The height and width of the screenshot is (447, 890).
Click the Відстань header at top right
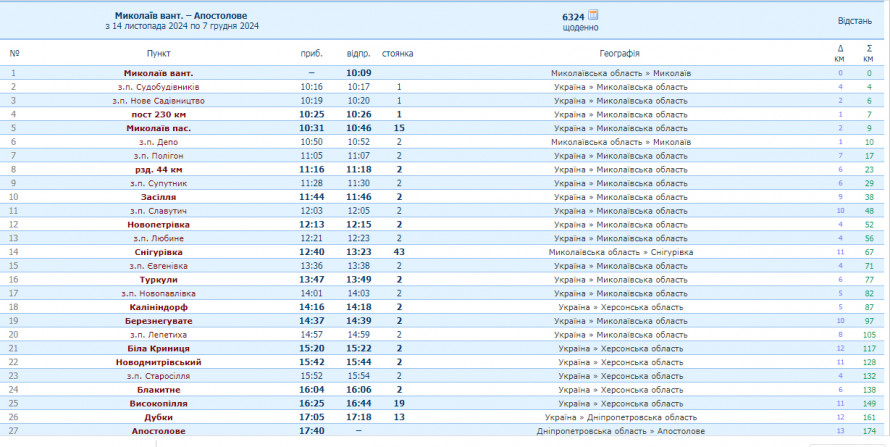854,21
